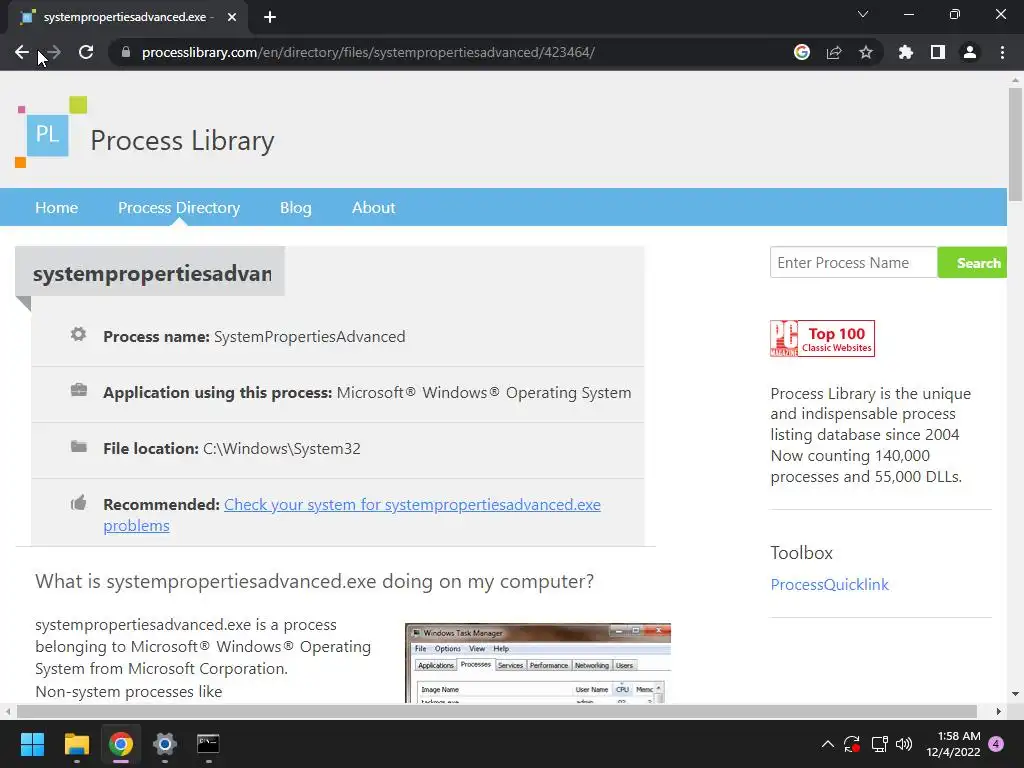
Task: Click the Chrome taskbar icon
Action: tap(121, 744)
